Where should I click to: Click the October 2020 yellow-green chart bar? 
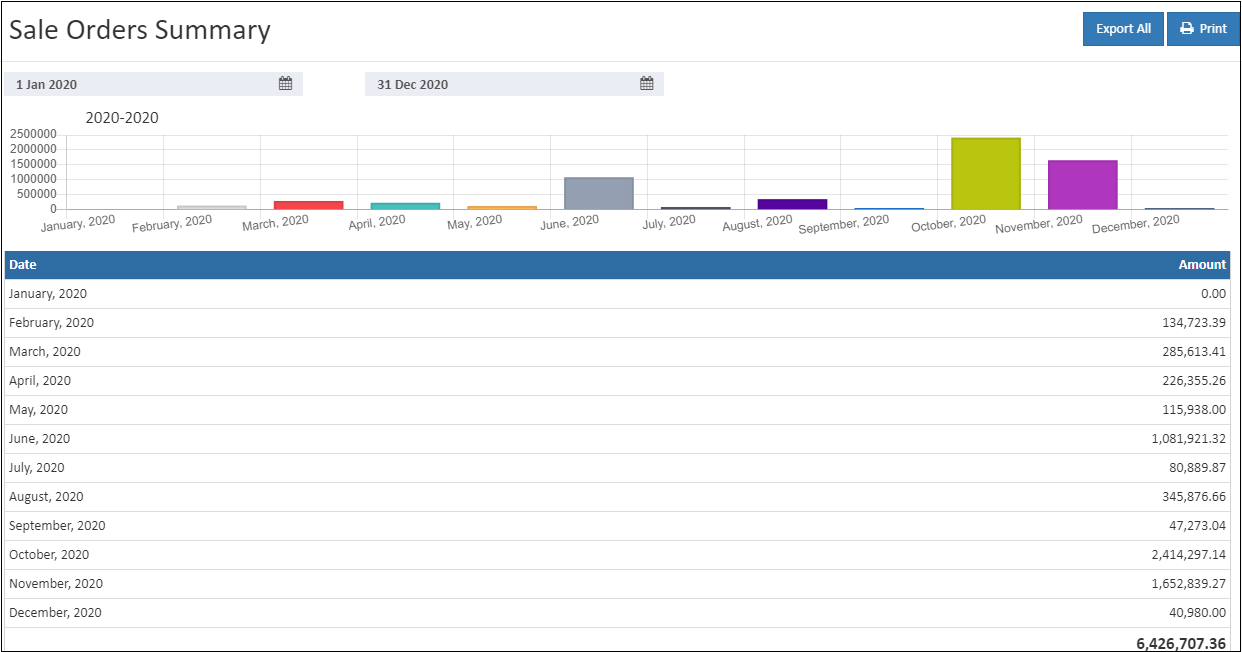986,174
